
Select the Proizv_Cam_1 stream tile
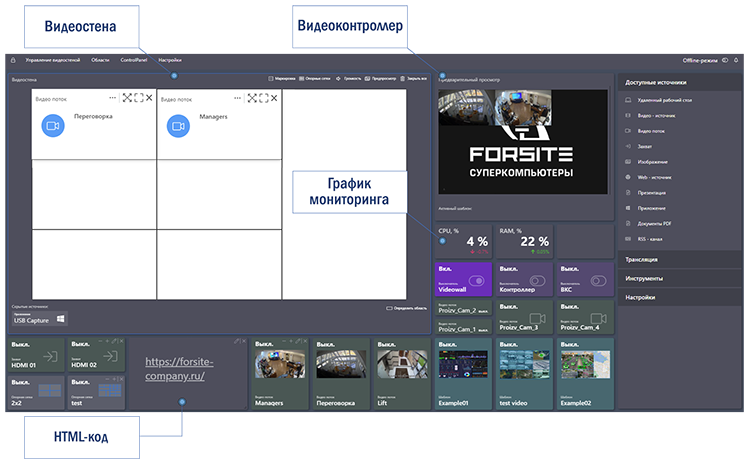[x=463, y=327]
